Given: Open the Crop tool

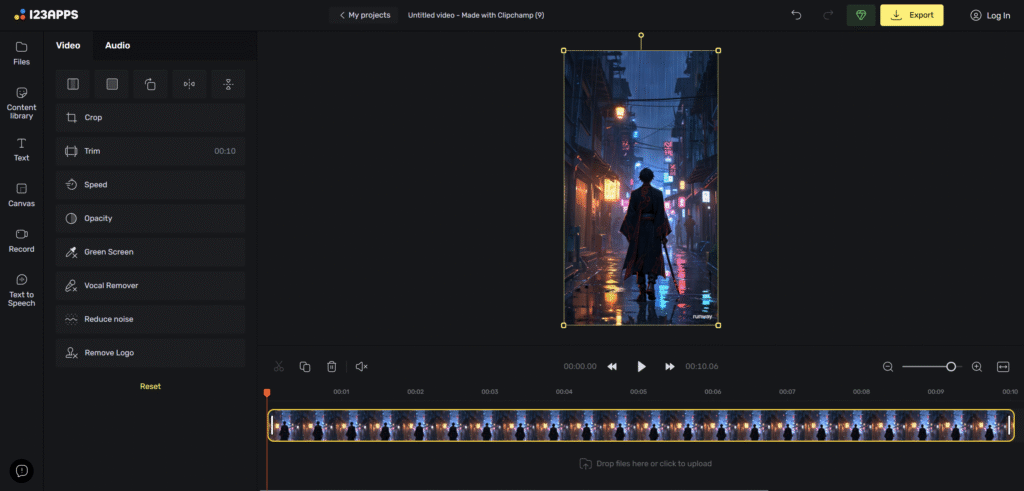Looking at the screenshot, I should click(150, 118).
